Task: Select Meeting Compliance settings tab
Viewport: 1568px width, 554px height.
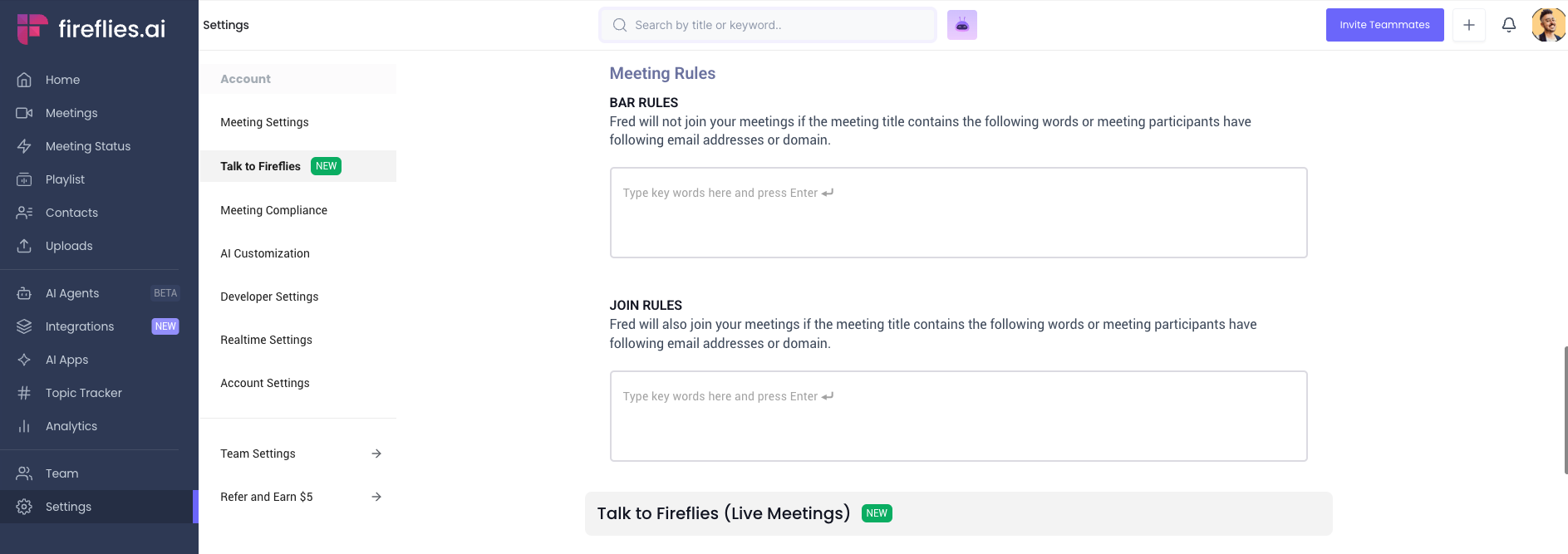Action: click(x=273, y=210)
